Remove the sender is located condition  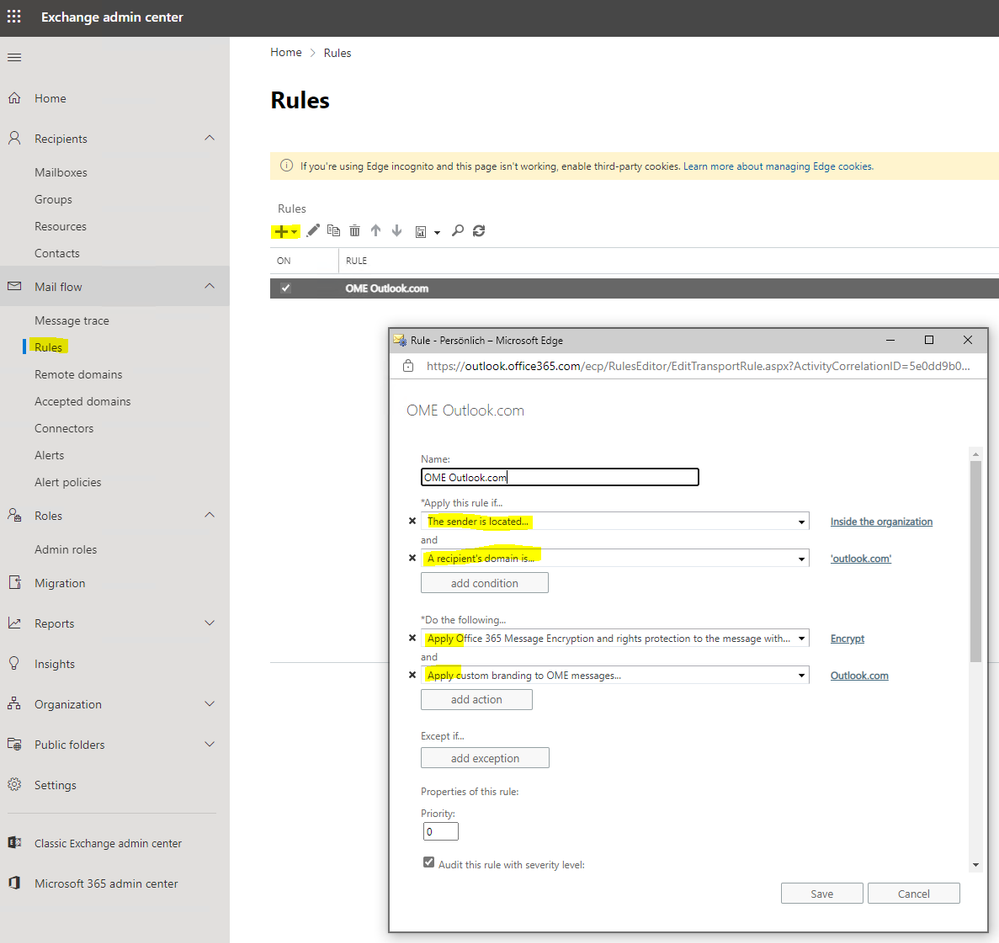pyautogui.click(x=412, y=521)
